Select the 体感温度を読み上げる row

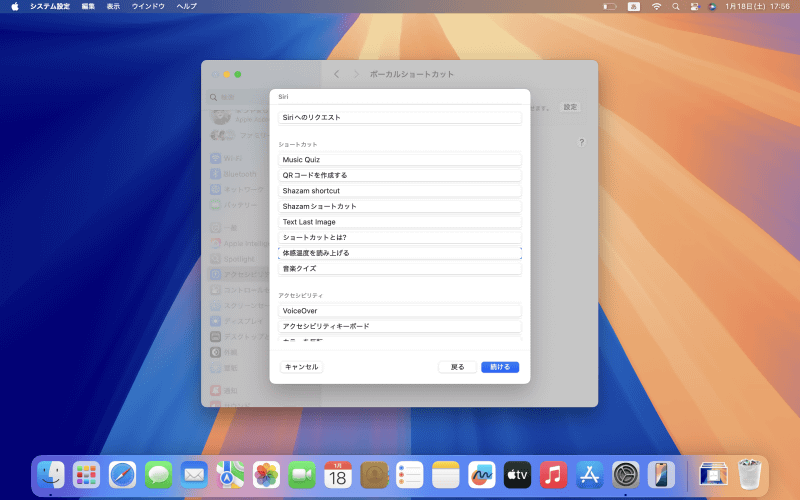(399, 253)
